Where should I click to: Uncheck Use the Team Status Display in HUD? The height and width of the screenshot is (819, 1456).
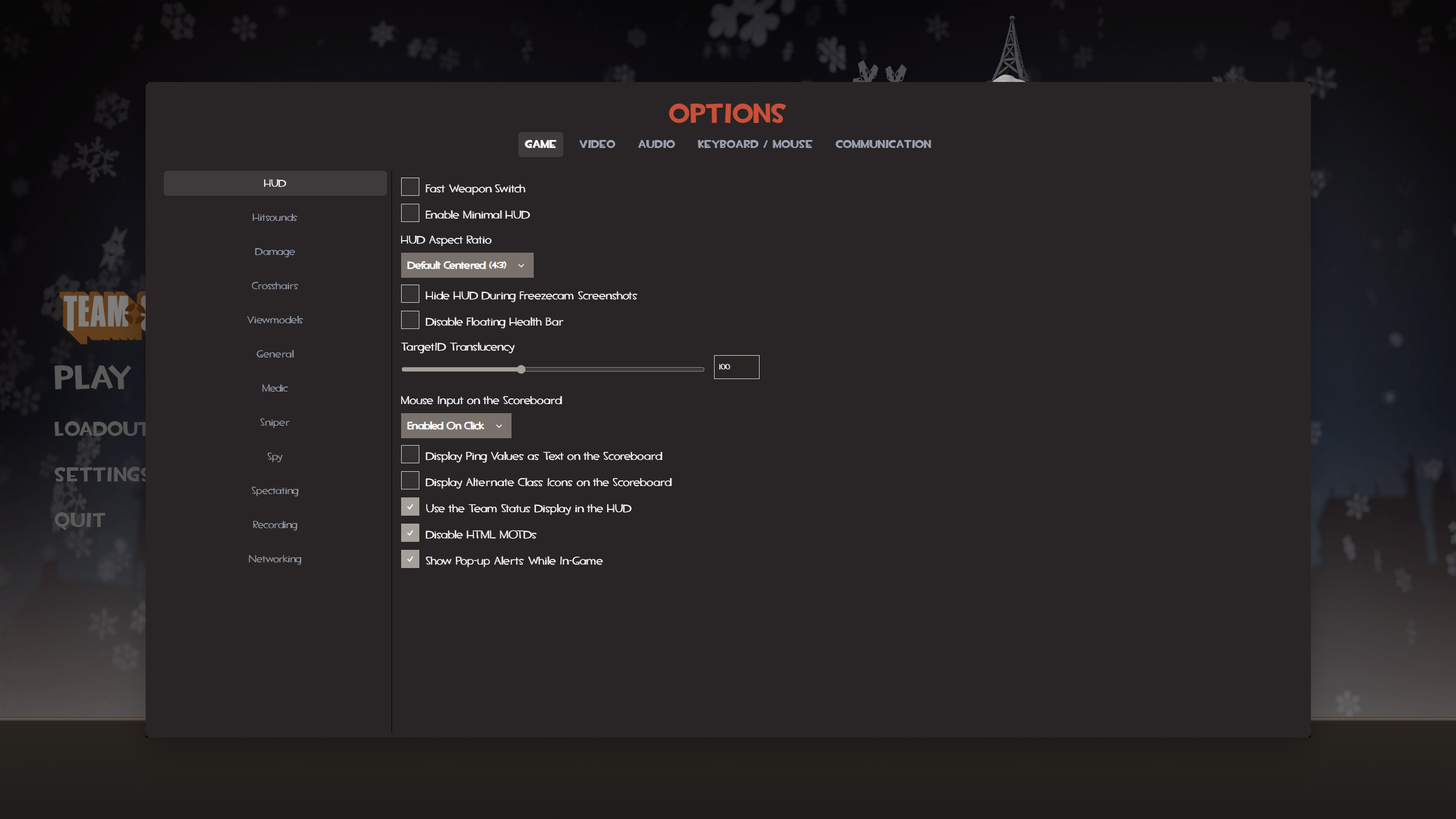pos(410,506)
